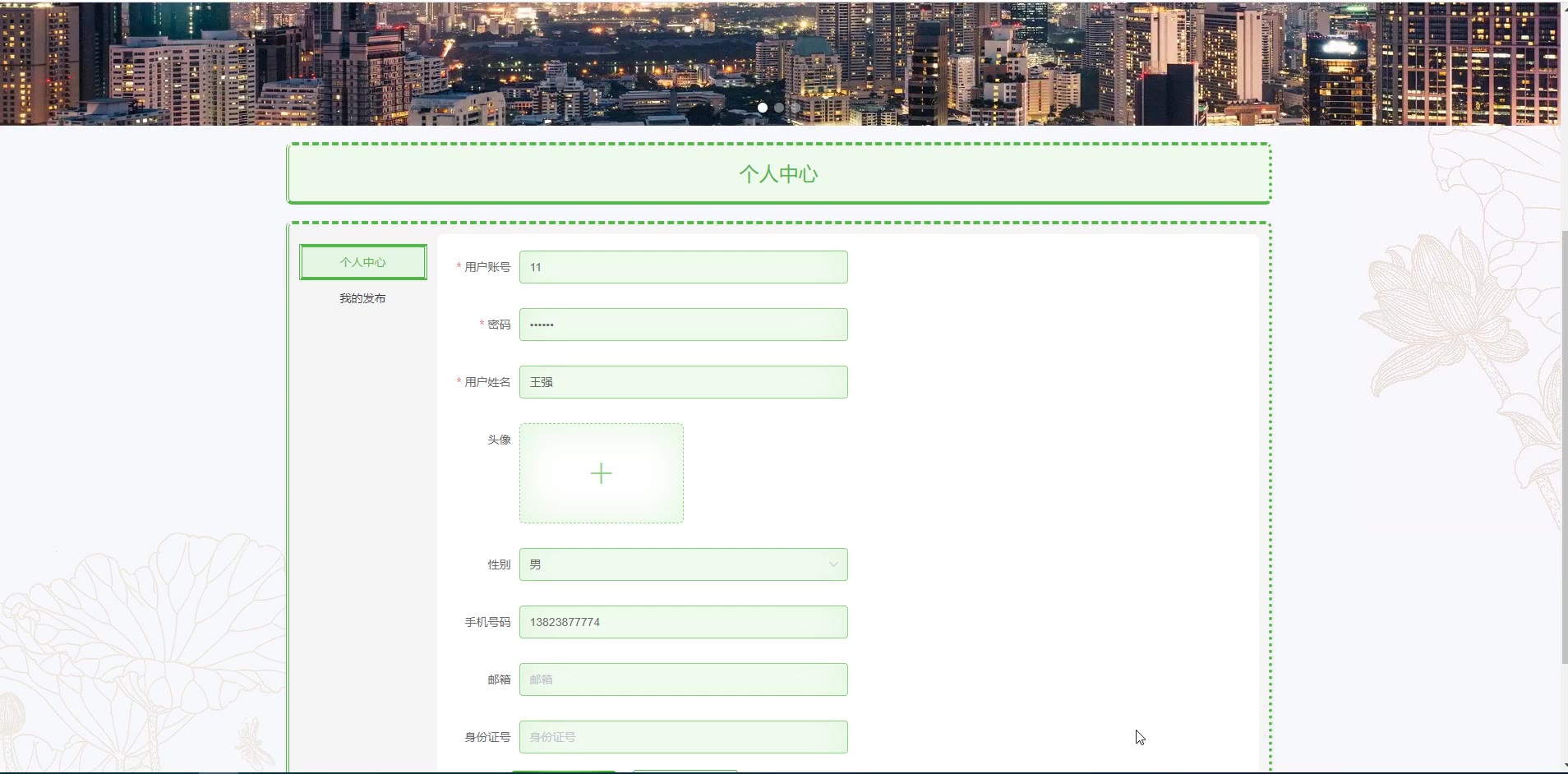Click the 手机号码 label text

pyautogui.click(x=487, y=622)
